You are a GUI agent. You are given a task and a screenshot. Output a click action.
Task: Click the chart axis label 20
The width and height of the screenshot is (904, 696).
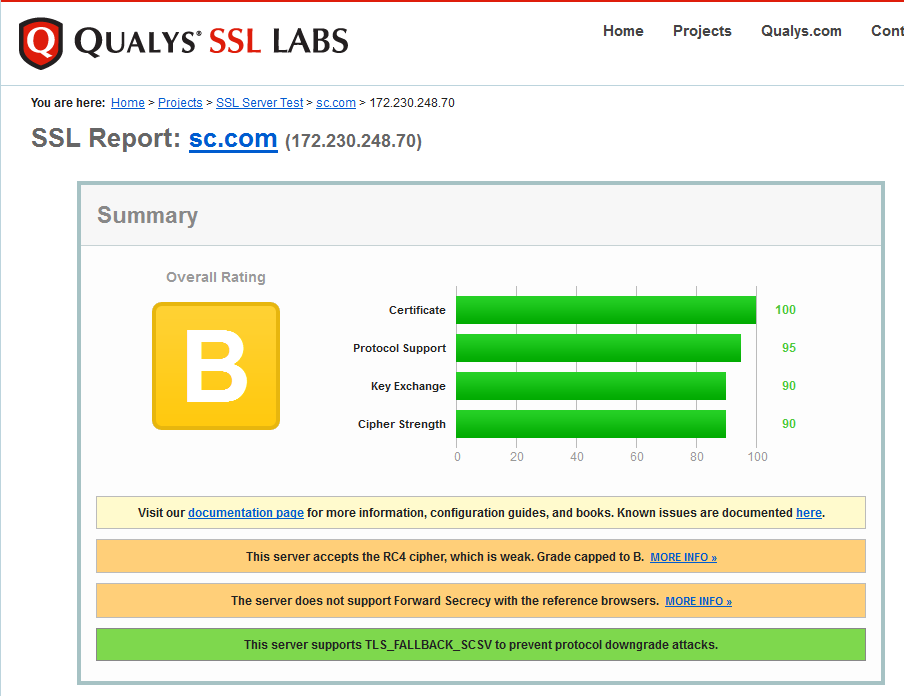point(517,457)
